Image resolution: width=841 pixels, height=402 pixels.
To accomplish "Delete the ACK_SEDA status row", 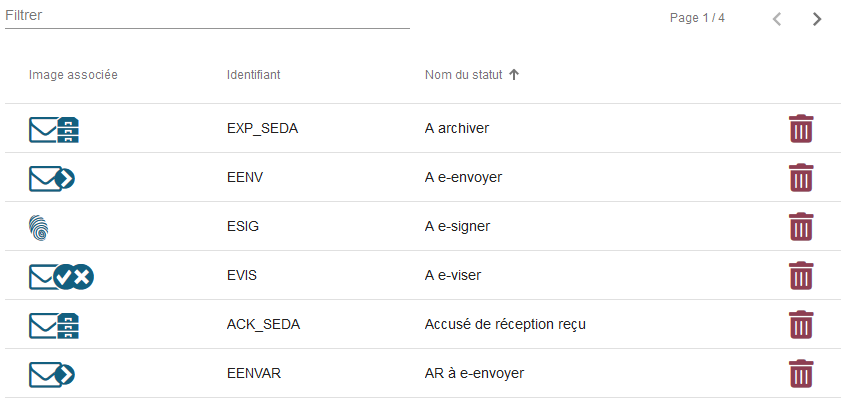I will point(801,325).
